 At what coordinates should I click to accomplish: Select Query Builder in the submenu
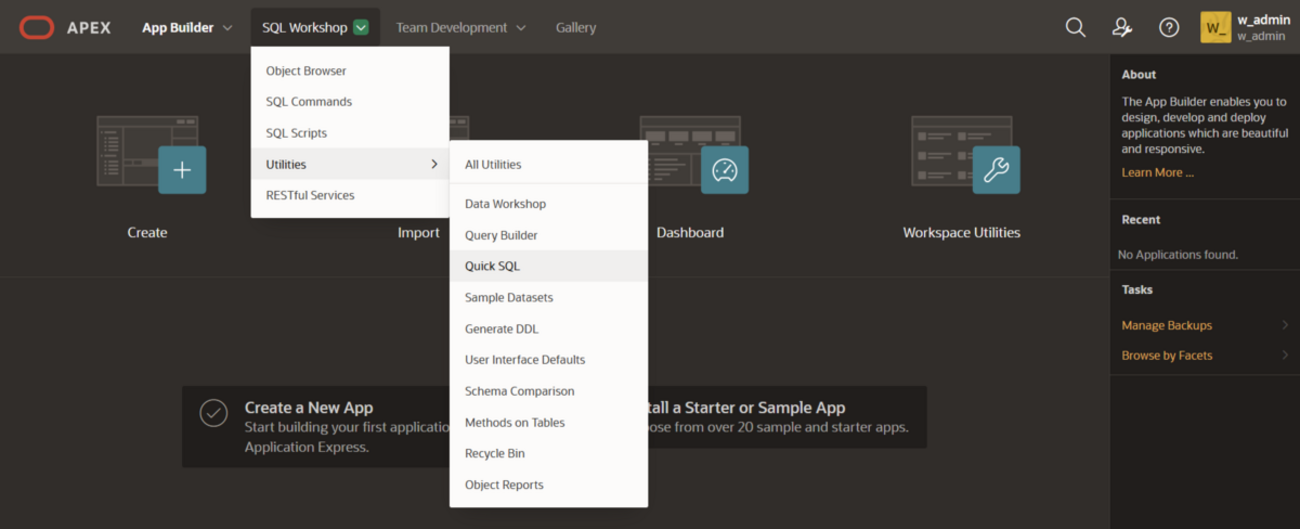(x=501, y=235)
